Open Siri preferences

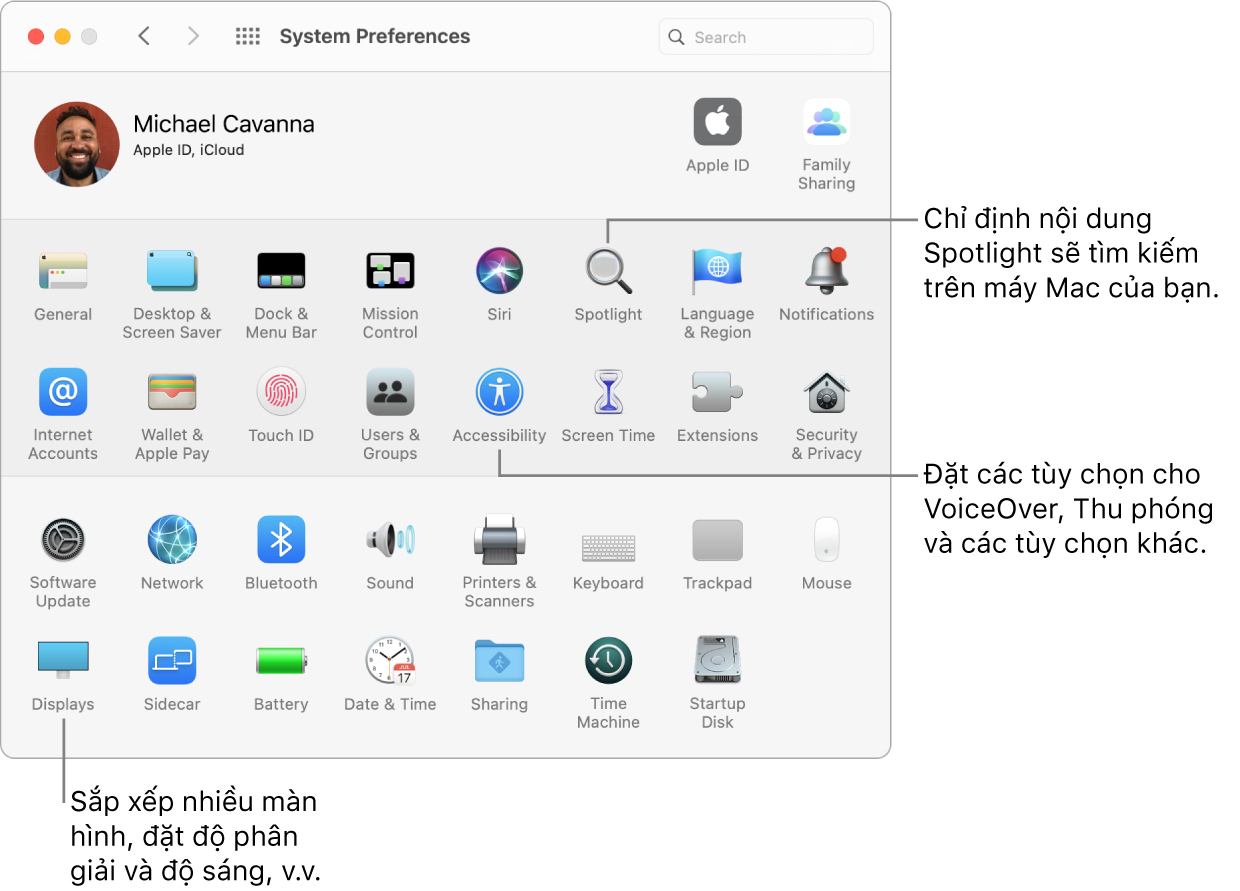[x=499, y=271]
